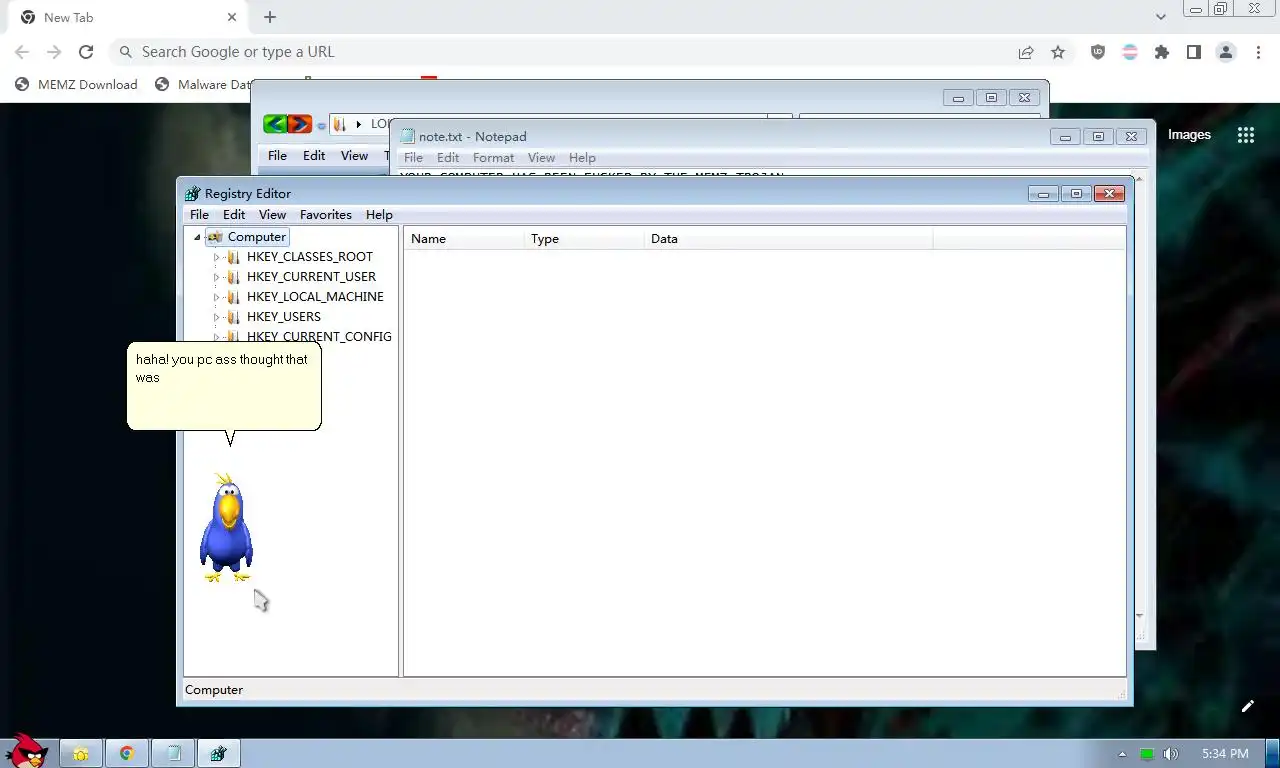This screenshot has width=1280, height=768.
Task: Click the shield extension icon
Action: pyautogui.click(x=1098, y=52)
